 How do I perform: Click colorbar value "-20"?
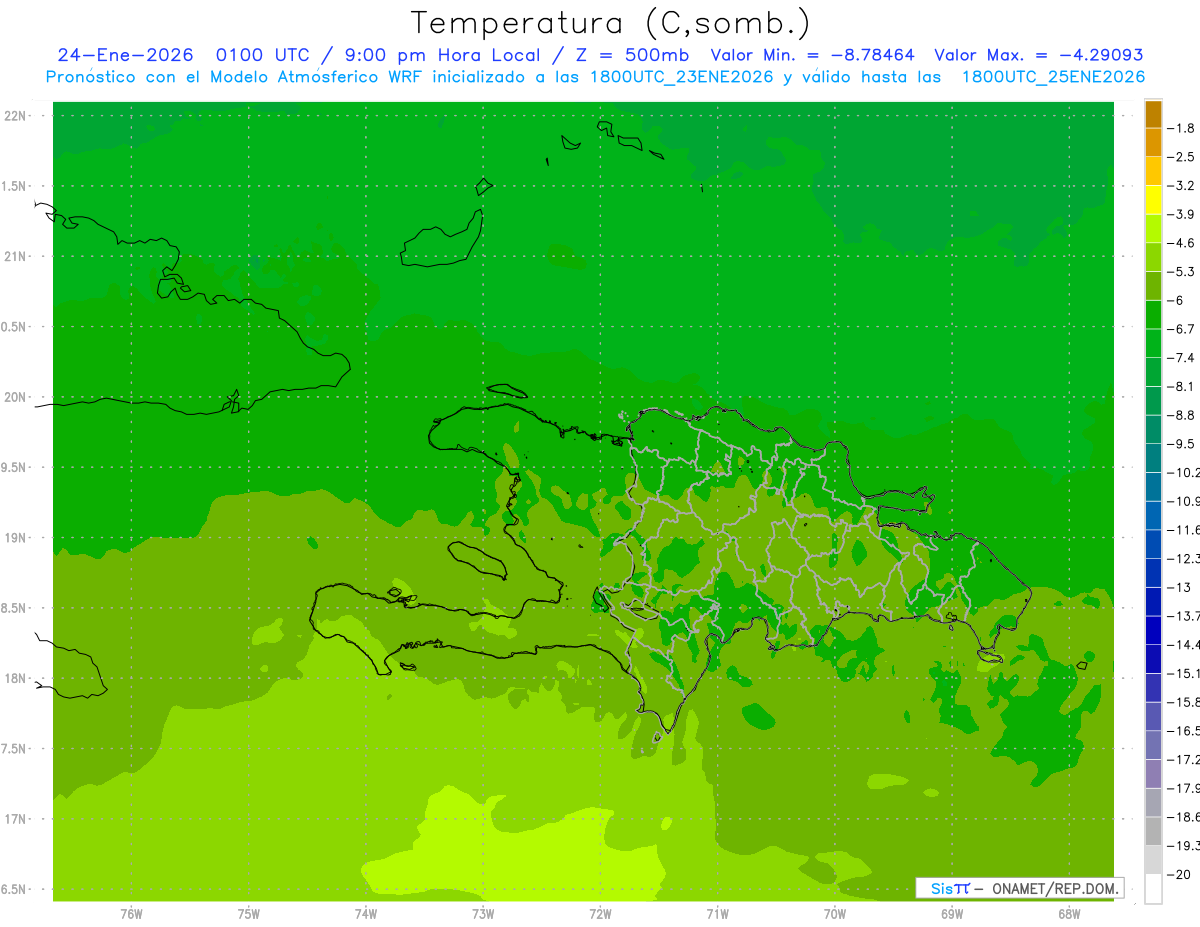(x=1179, y=874)
